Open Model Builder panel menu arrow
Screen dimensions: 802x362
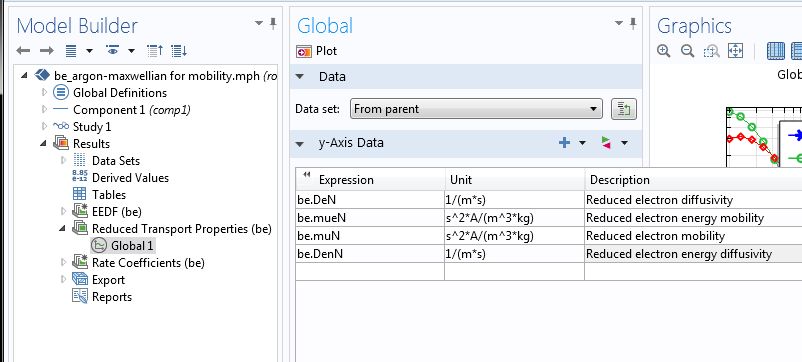tap(259, 24)
